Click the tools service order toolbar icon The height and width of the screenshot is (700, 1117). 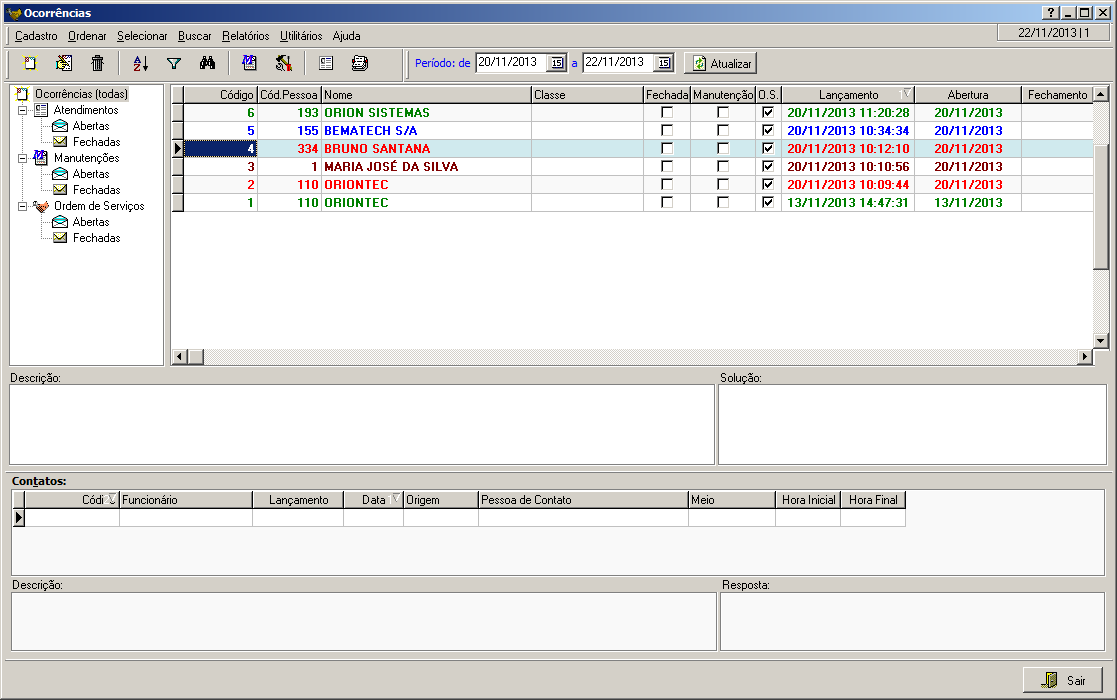pos(284,63)
